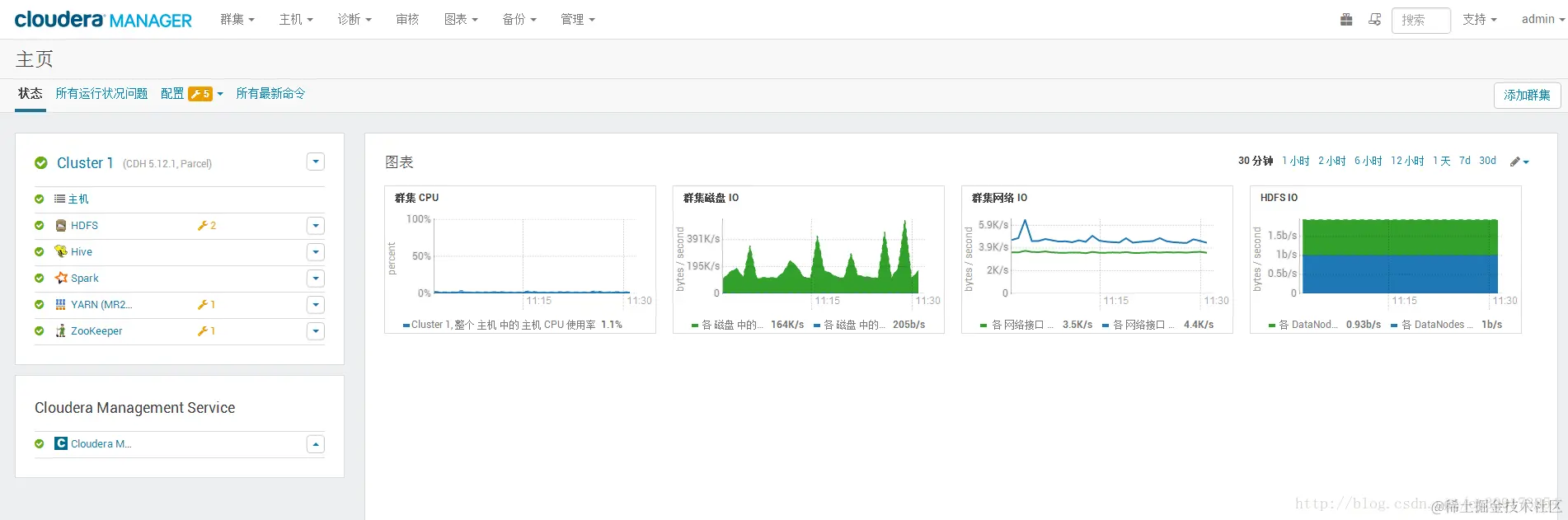Click the Cloudera Management Service C icon

[x=61, y=443]
